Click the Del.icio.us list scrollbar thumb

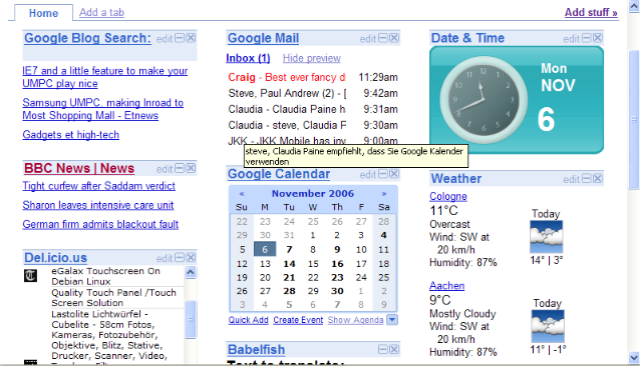[191, 319]
